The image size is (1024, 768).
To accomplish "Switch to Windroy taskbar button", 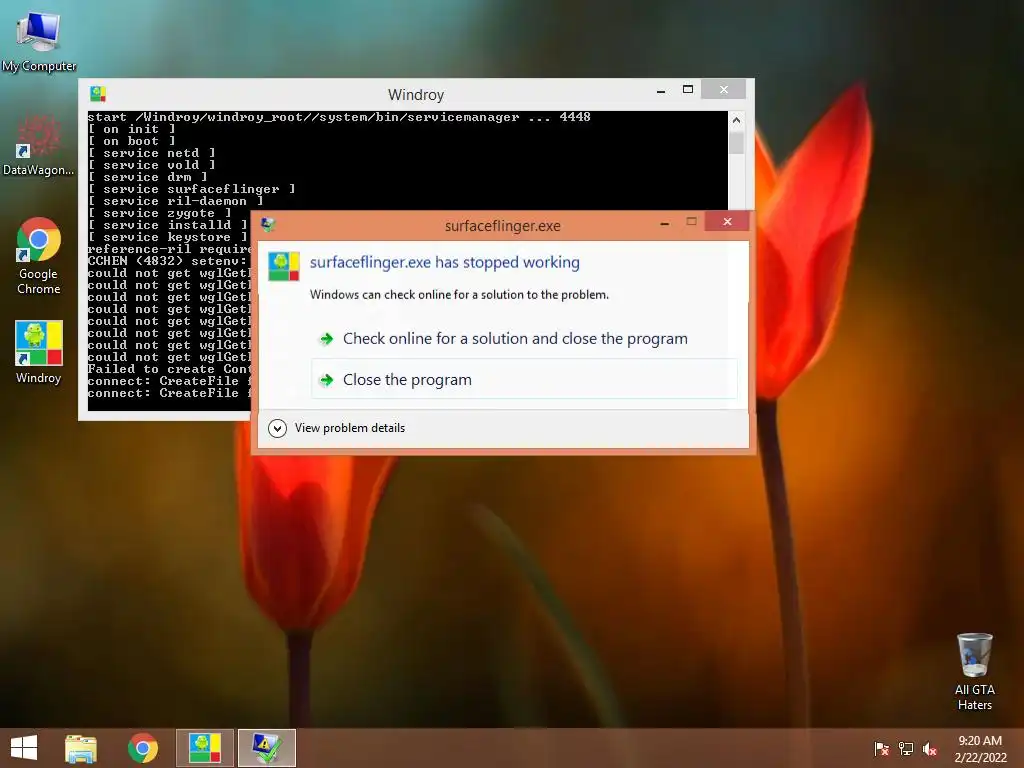I will 205,748.
